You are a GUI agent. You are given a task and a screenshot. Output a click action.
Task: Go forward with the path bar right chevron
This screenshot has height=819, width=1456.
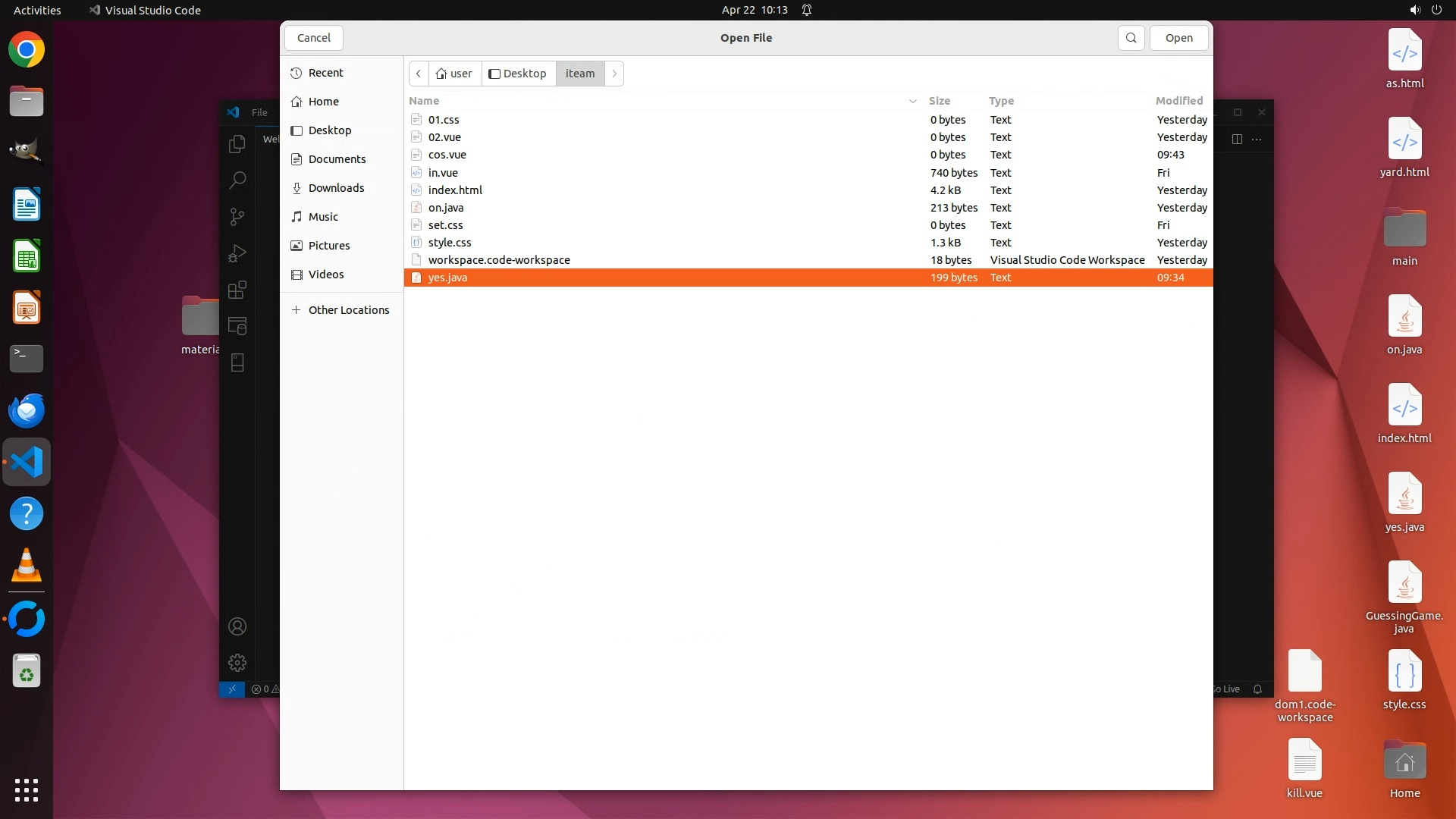(614, 74)
